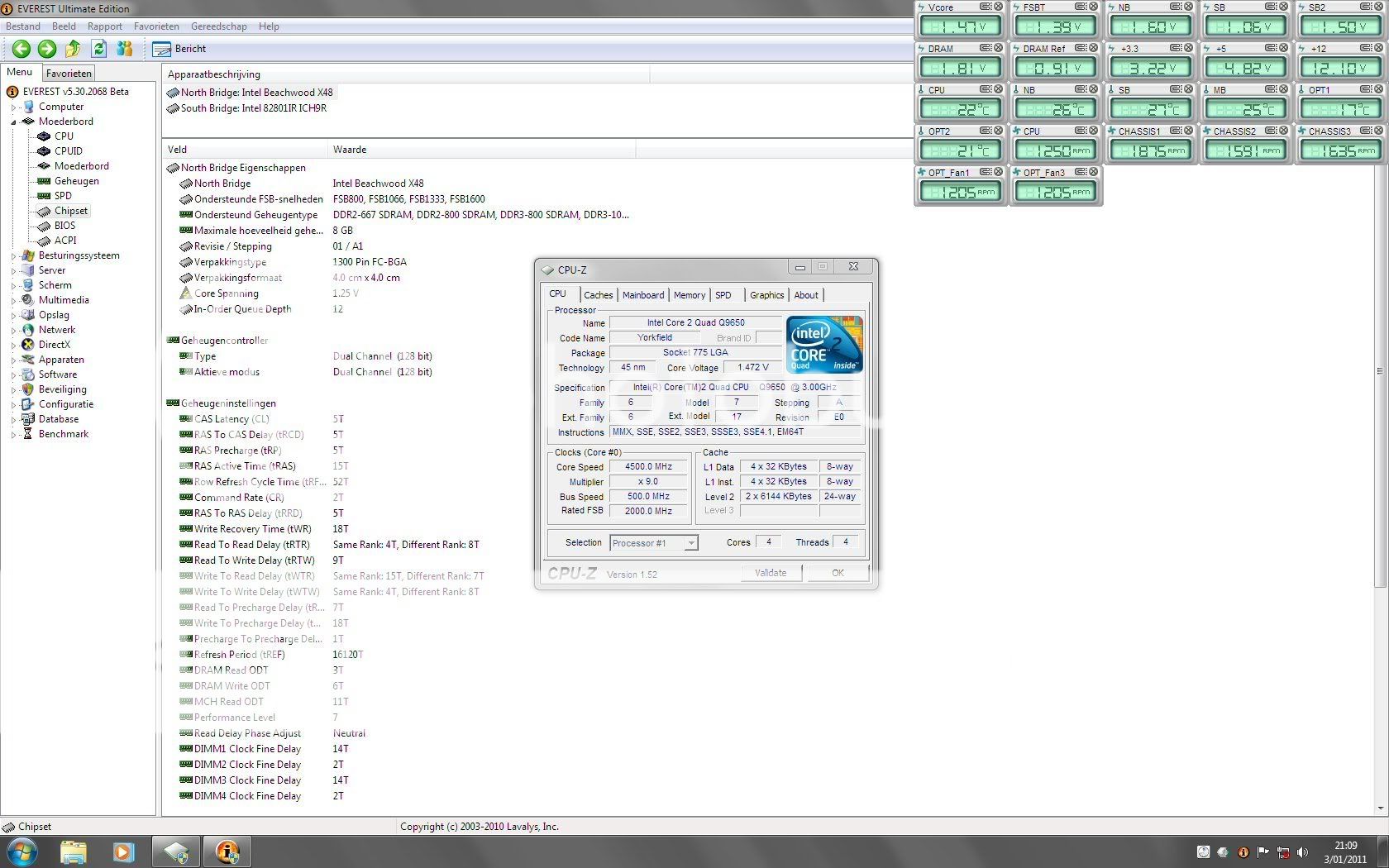Viewport: 1389px width, 868px height.
Task: Open the Action Center flag tray icon
Action: 1263,852
